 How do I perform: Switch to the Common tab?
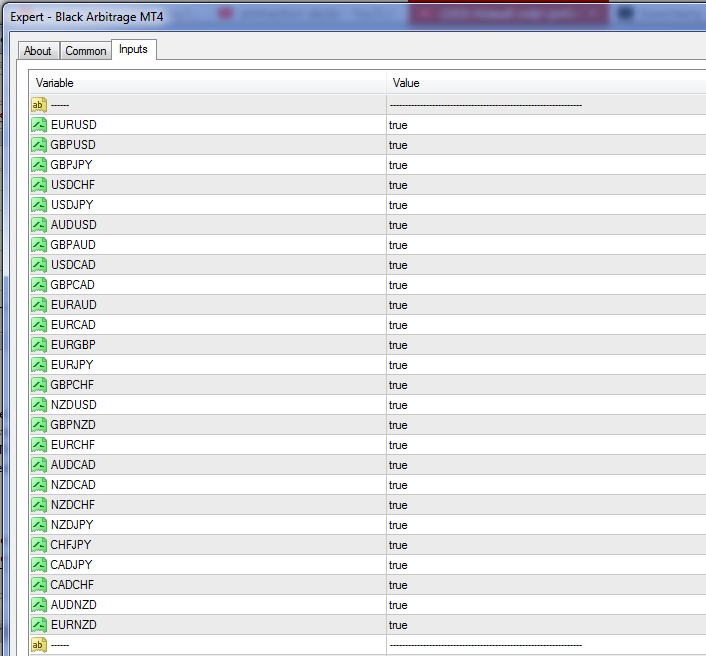coord(86,51)
